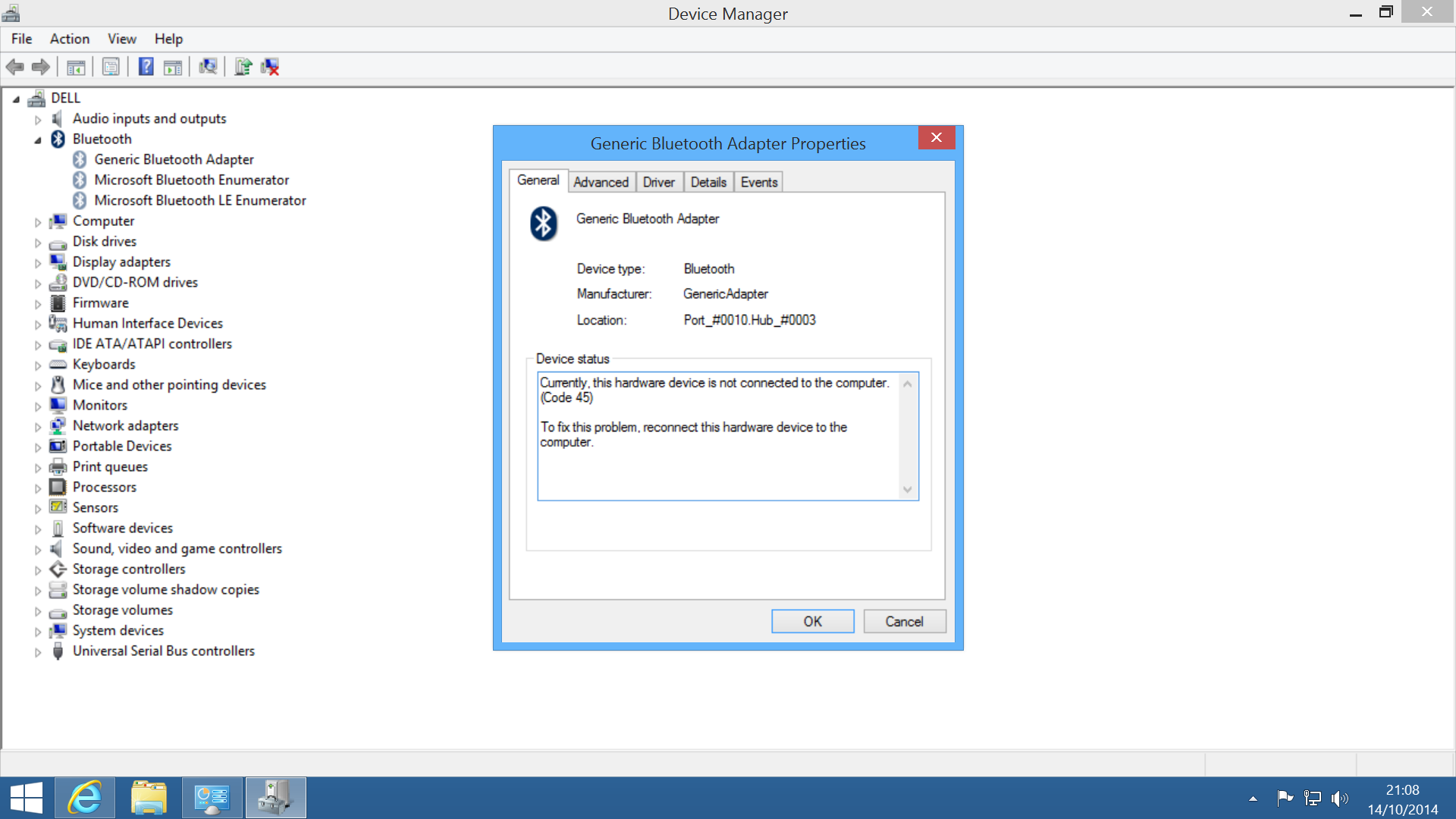Image resolution: width=1456 pixels, height=819 pixels.
Task: Click the OK button in Properties dialog
Action: (x=812, y=621)
